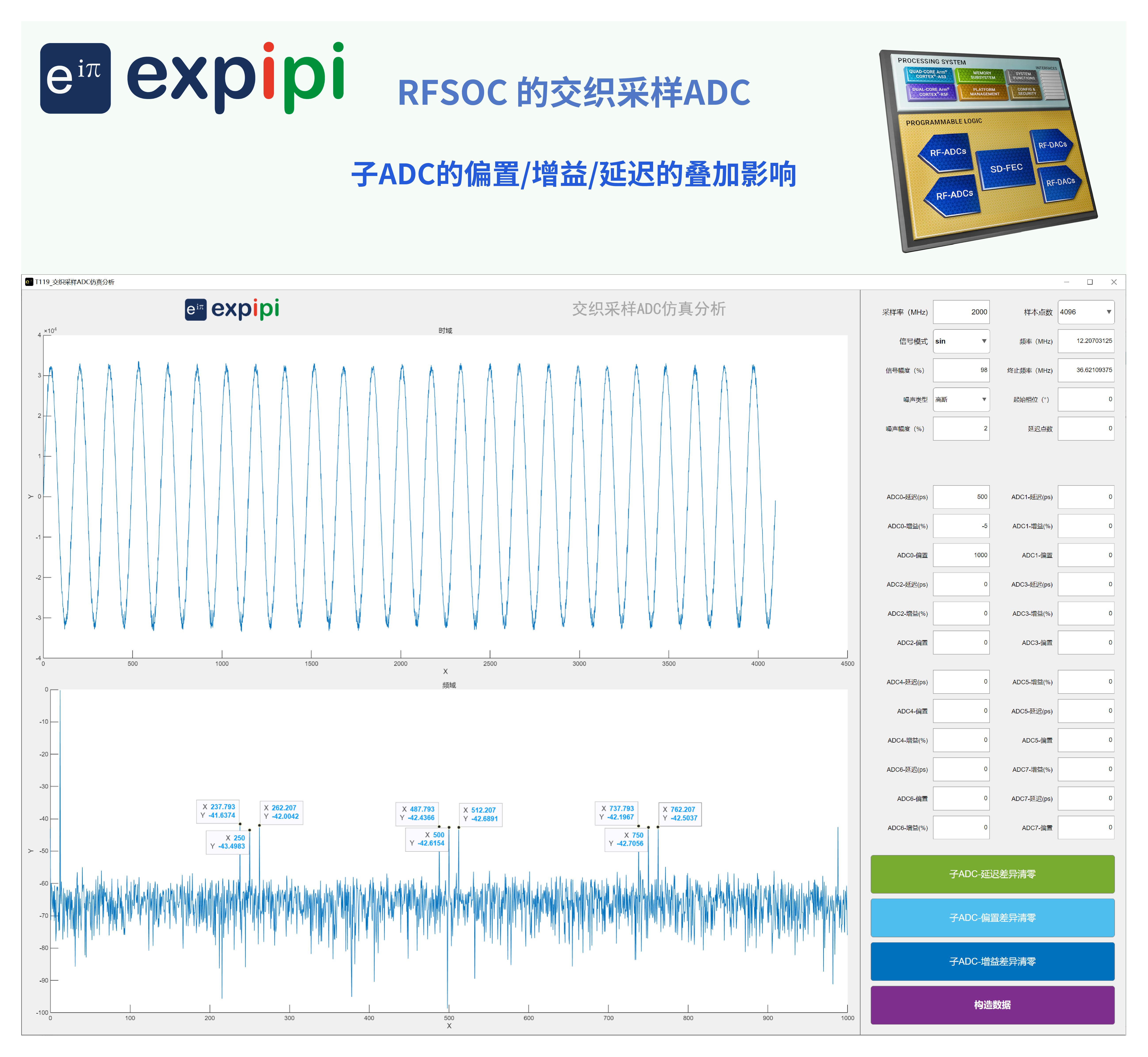Click the ADC6-增益(%) input field

(x=961, y=828)
